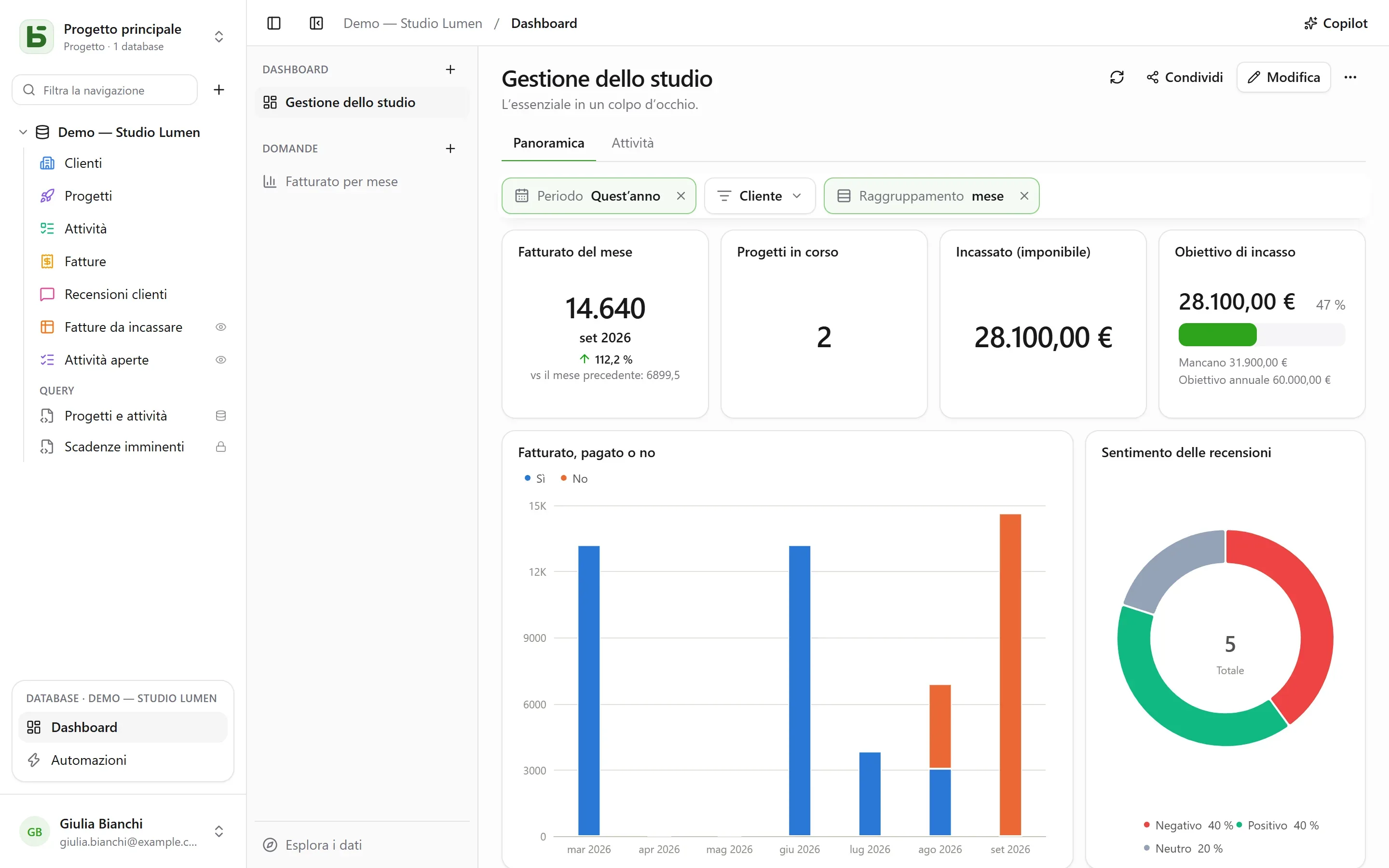
Task: Open the Periodo Quest'anno filter selector
Action: coord(598,196)
